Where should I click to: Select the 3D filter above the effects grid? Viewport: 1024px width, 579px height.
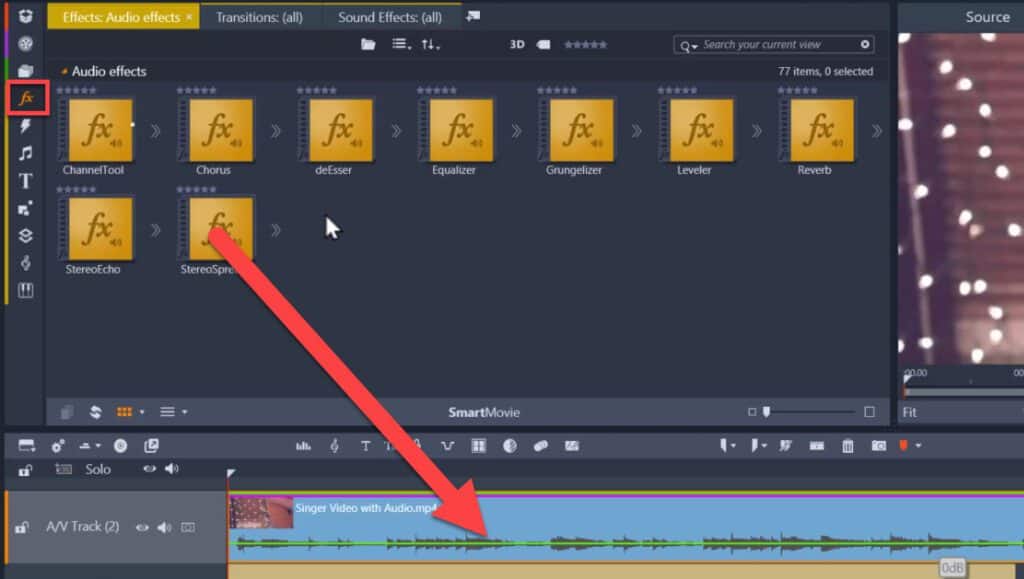coord(518,44)
